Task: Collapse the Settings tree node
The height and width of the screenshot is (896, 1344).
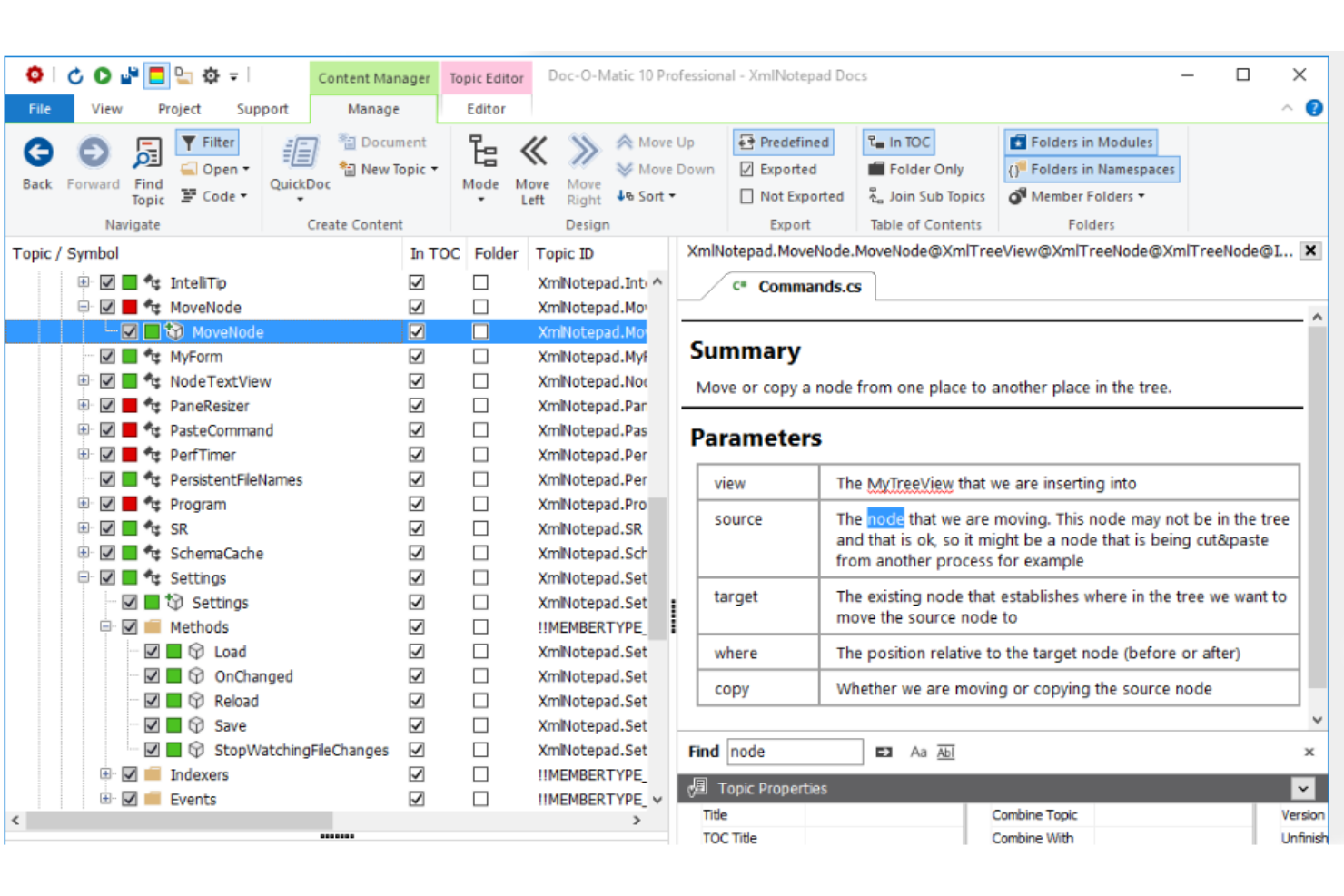Action: coord(83,576)
